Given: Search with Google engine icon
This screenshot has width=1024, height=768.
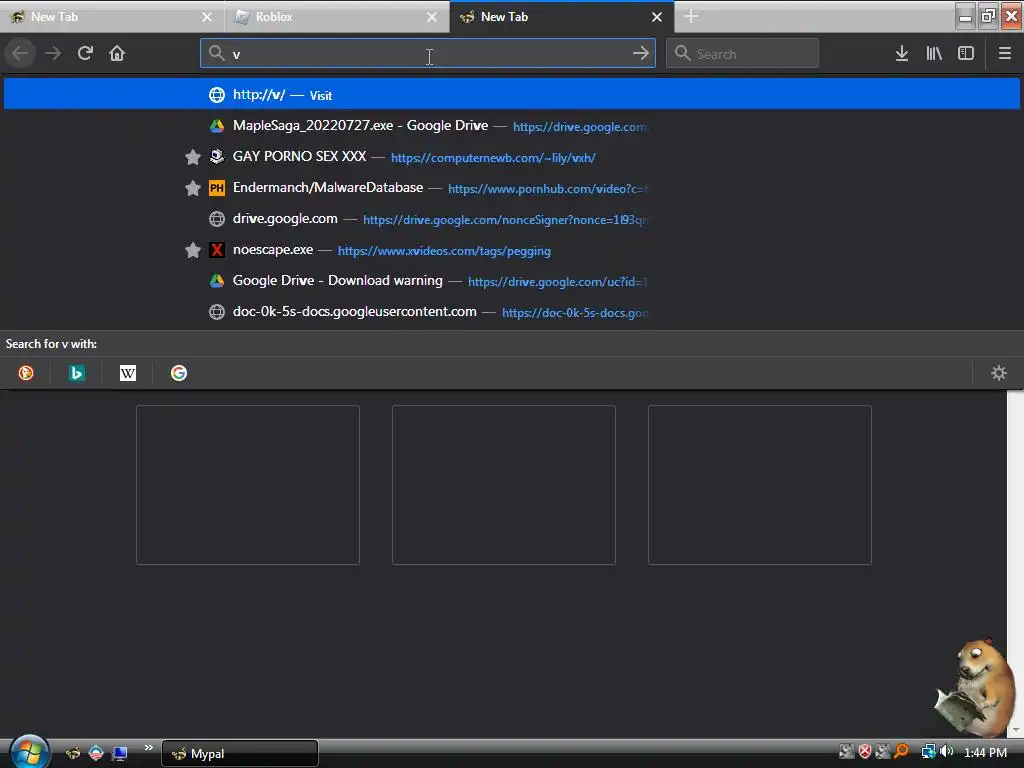Looking at the screenshot, I should [179, 373].
